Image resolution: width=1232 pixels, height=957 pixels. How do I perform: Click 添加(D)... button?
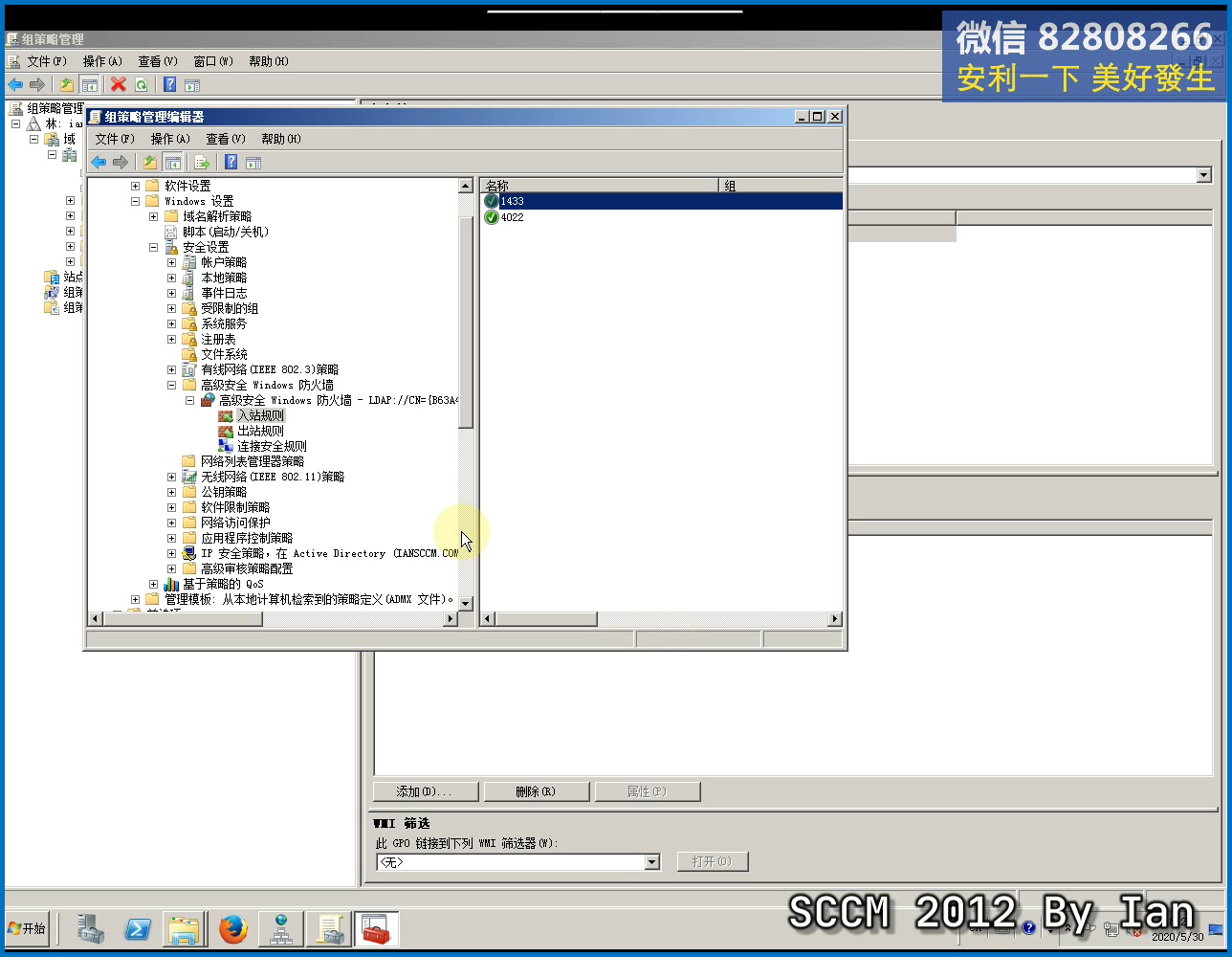point(425,791)
